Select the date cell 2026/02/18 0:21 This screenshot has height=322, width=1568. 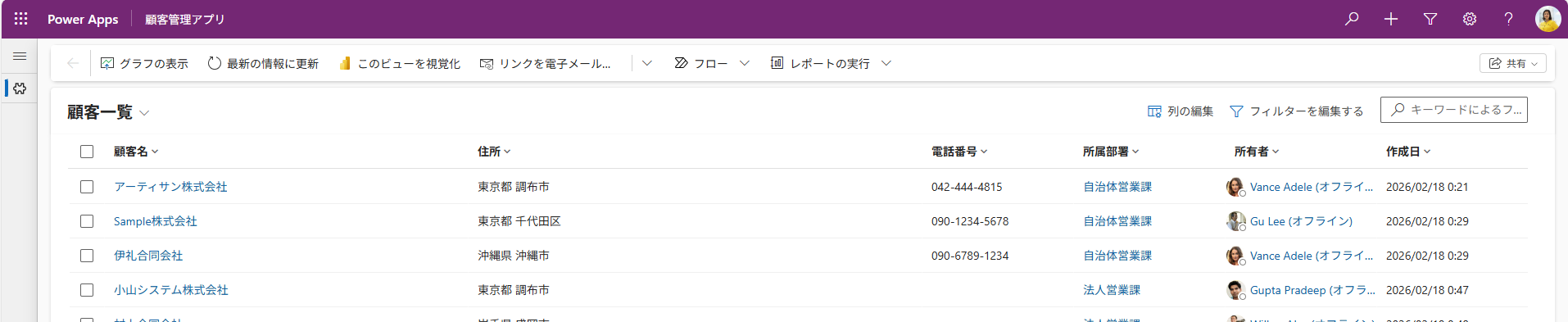click(x=1427, y=187)
